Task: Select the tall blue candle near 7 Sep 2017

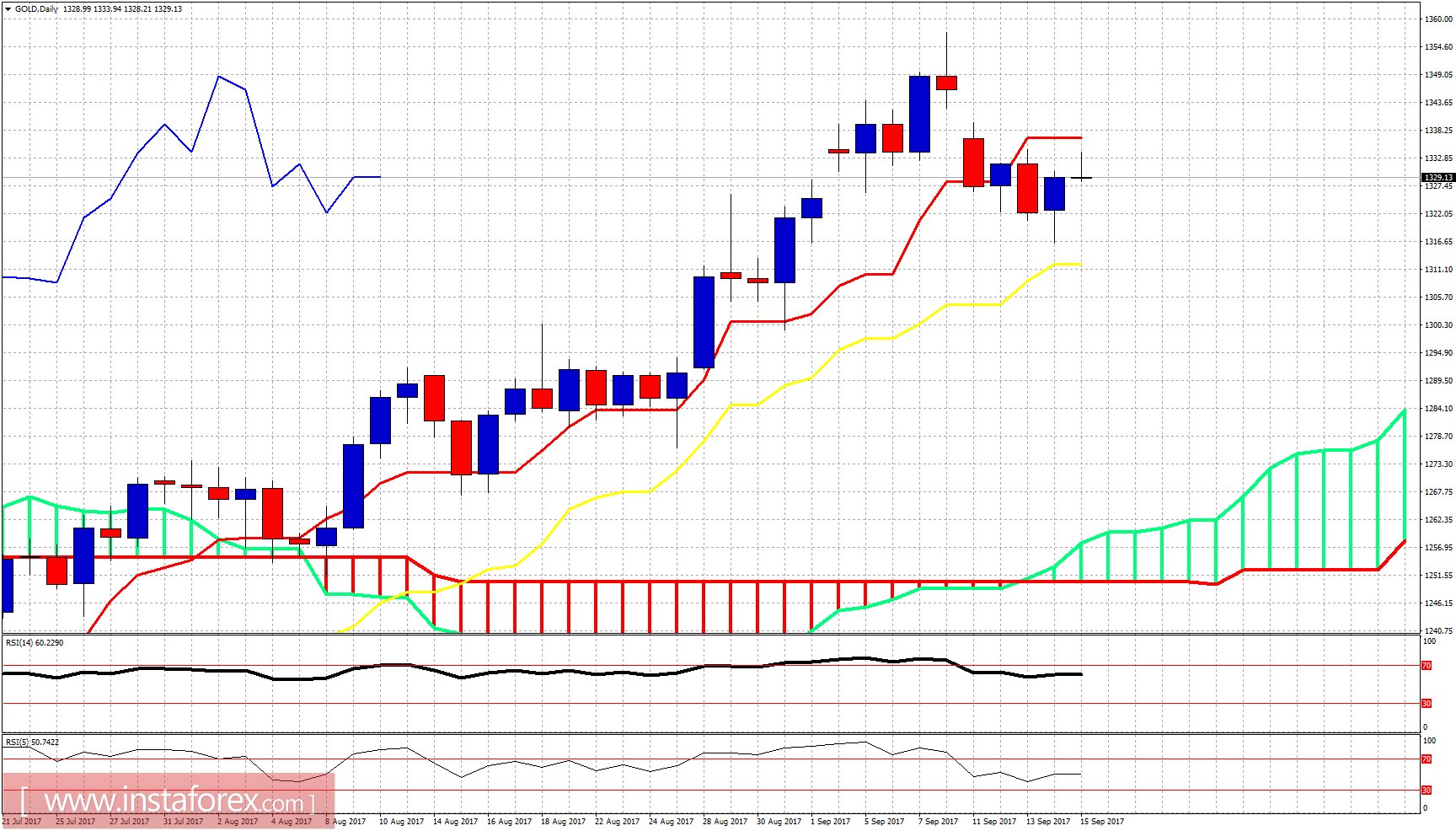Action: 919,114
